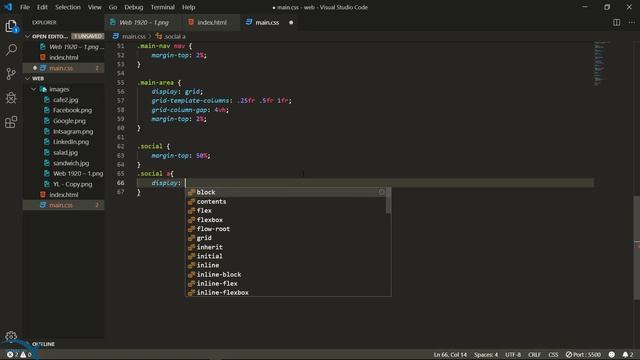Click the feedback smiley in status bar
The image size is (640, 360).
click(x=611, y=354)
